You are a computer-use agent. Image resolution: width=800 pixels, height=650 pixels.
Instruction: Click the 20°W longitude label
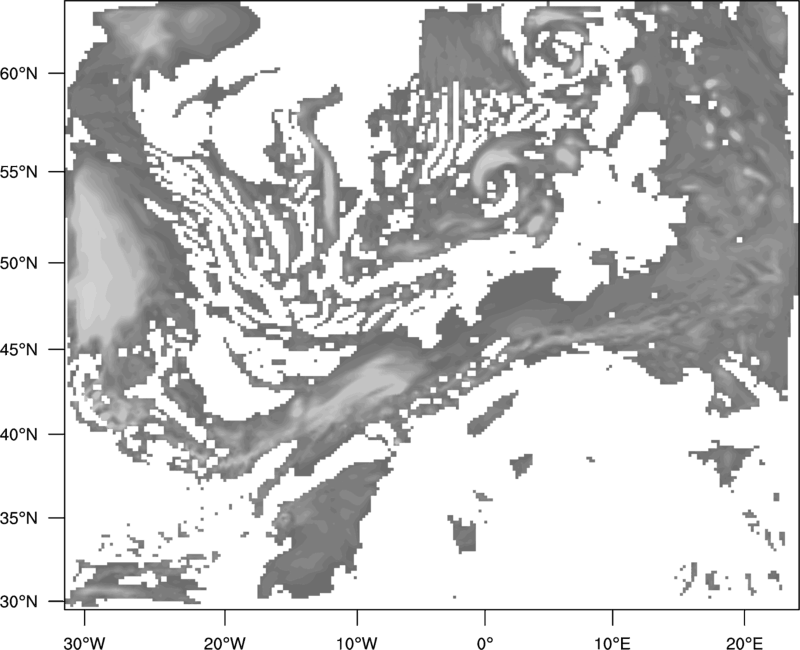point(224,643)
